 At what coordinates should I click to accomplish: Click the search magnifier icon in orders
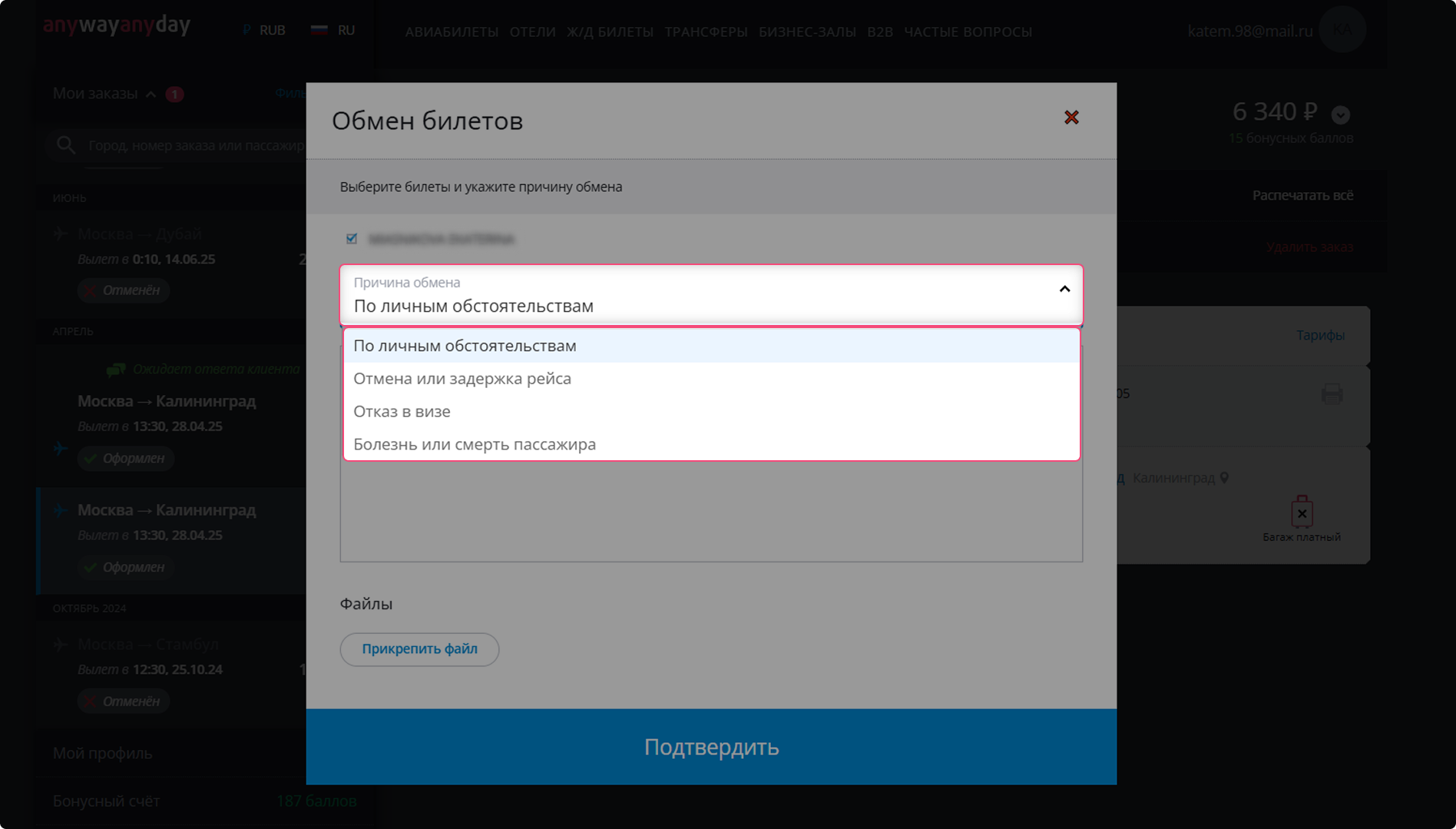[x=66, y=145]
